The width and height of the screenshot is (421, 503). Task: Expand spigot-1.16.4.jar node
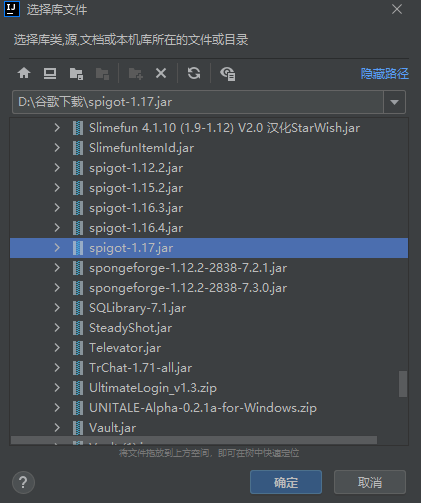(57, 228)
